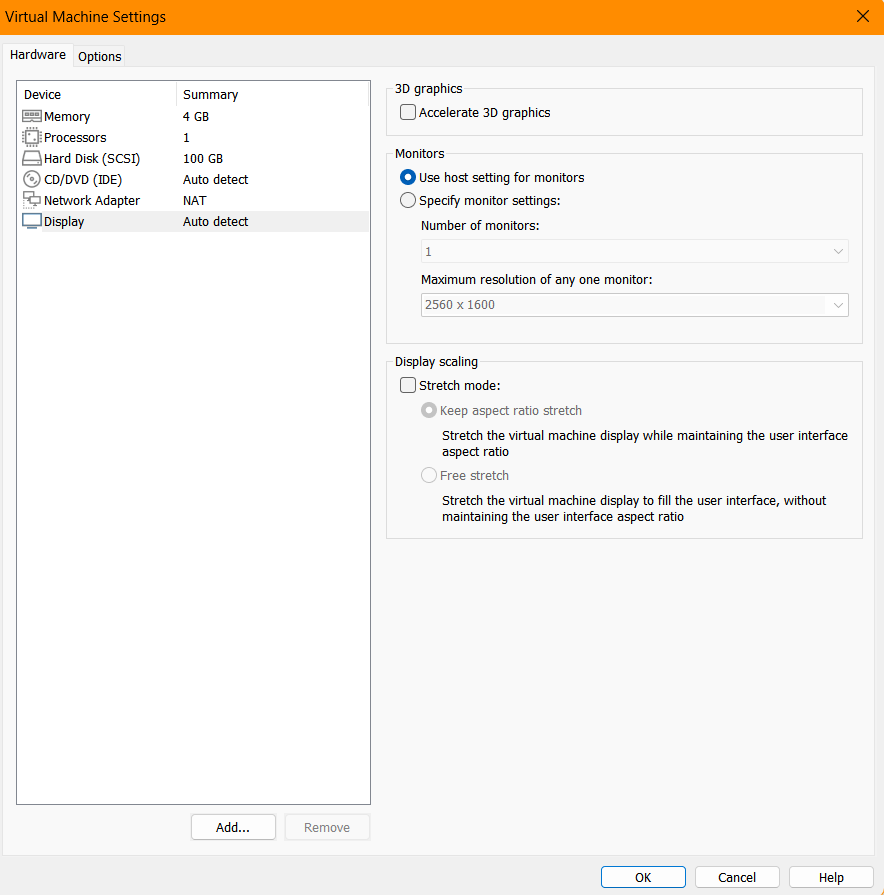Enable the Stretch mode checkbox
The image size is (884, 895).
[407, 385]
